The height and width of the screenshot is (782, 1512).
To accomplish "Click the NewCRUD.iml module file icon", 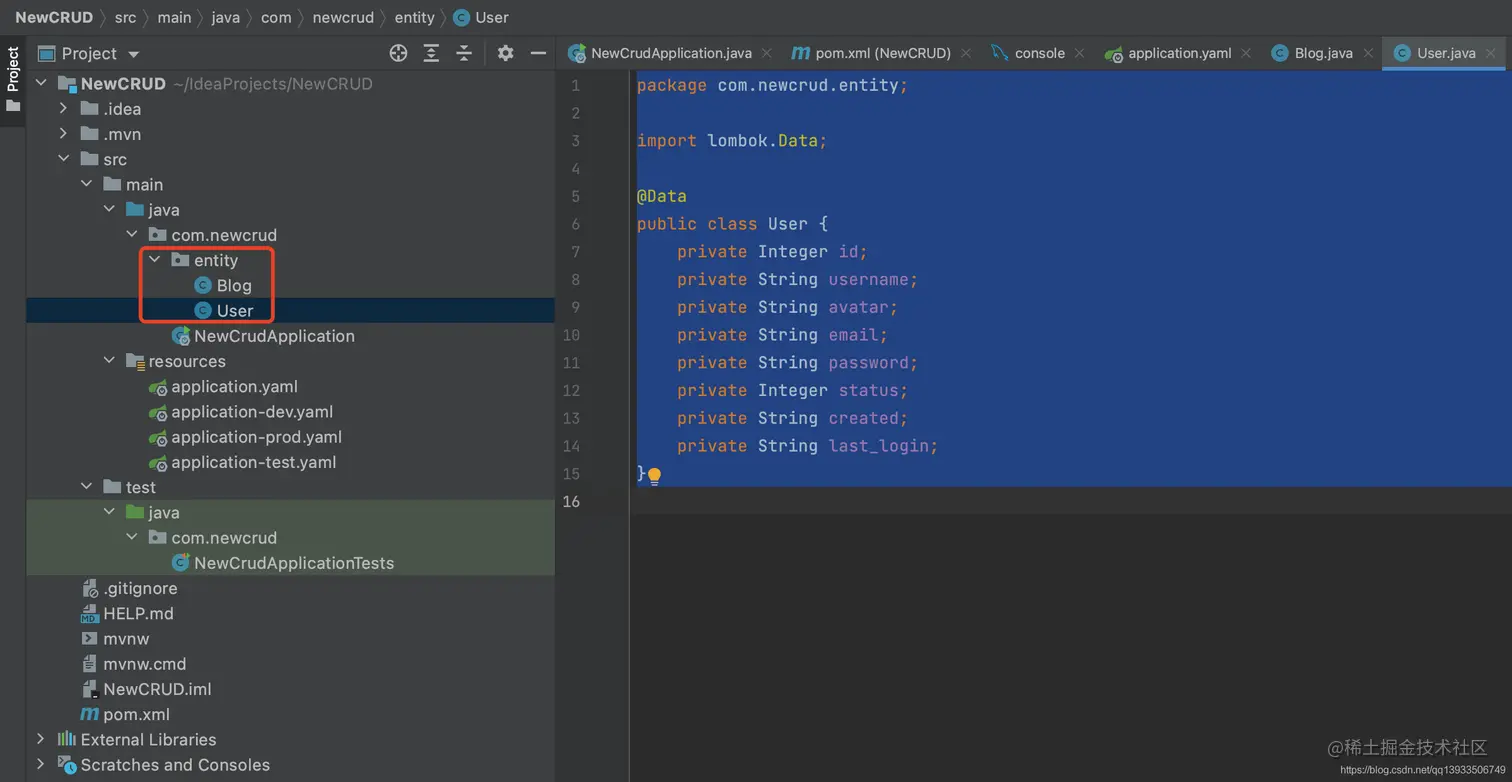I will (90, 689).
